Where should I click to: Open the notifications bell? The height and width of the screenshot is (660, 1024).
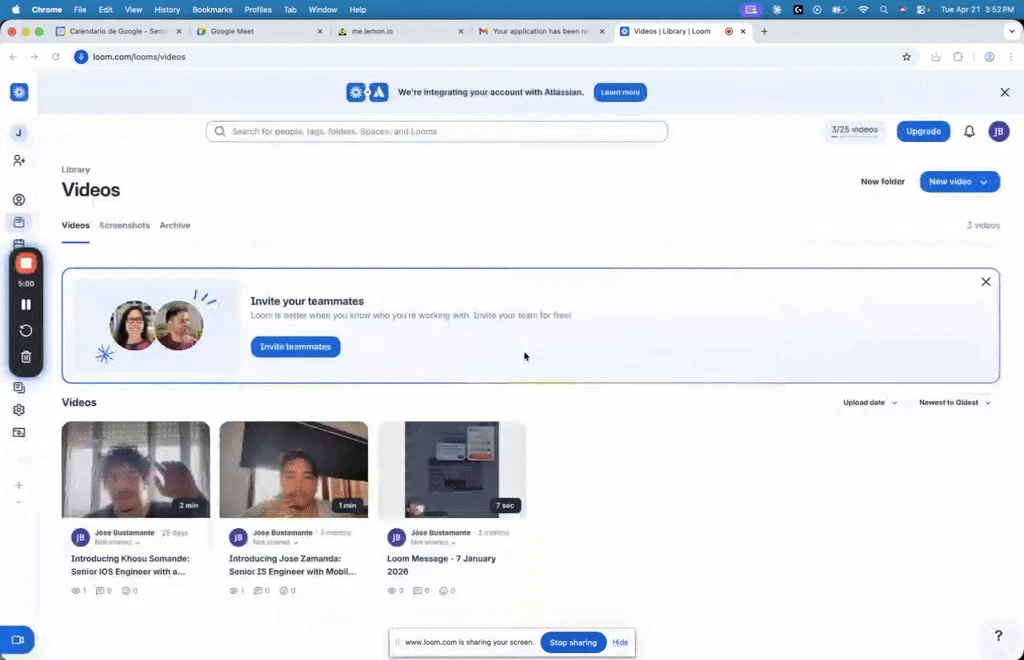[x=969, y=131]
